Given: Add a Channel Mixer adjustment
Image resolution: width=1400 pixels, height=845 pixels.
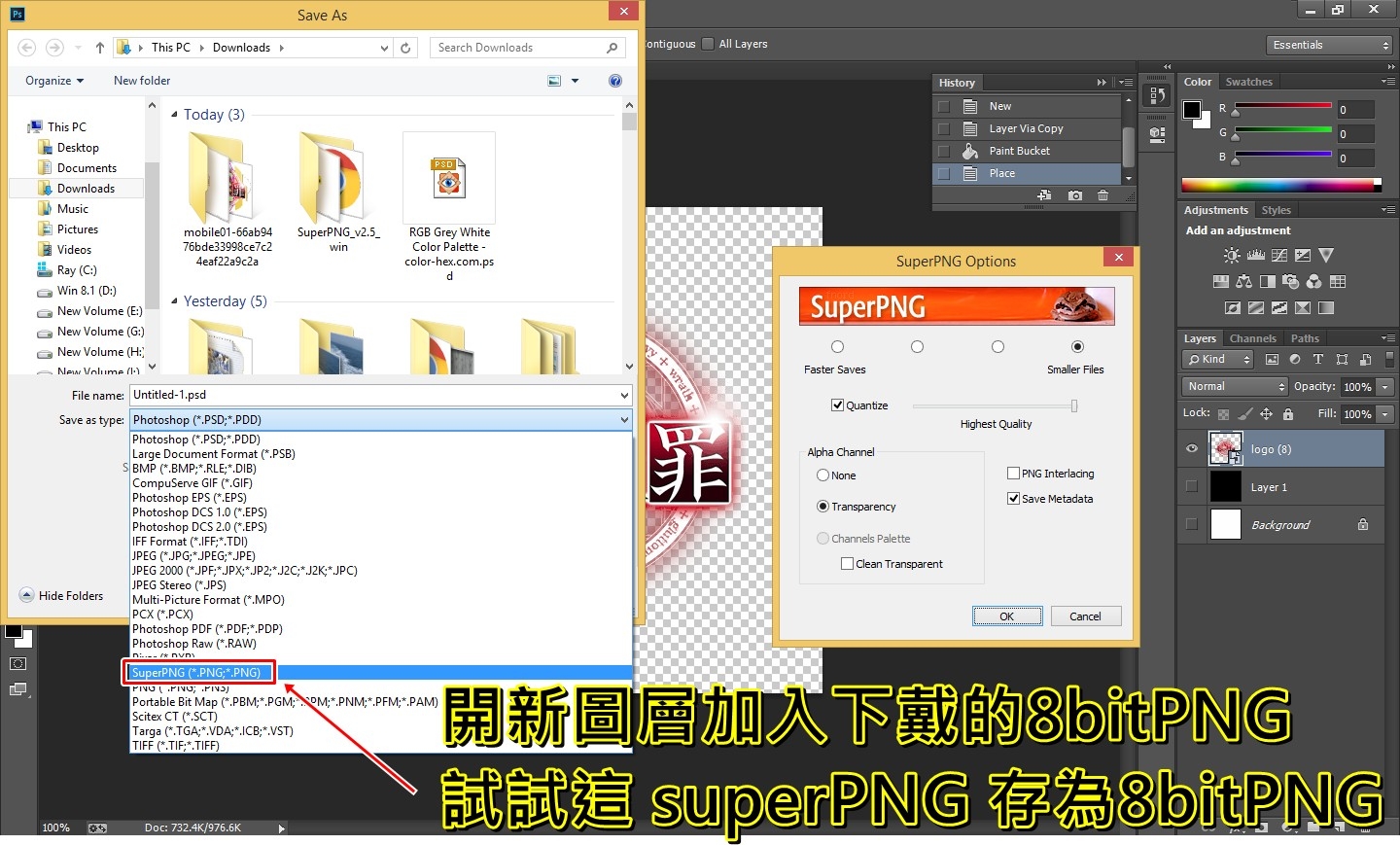Looking at the screenshot, I should tap(1314, 282).
